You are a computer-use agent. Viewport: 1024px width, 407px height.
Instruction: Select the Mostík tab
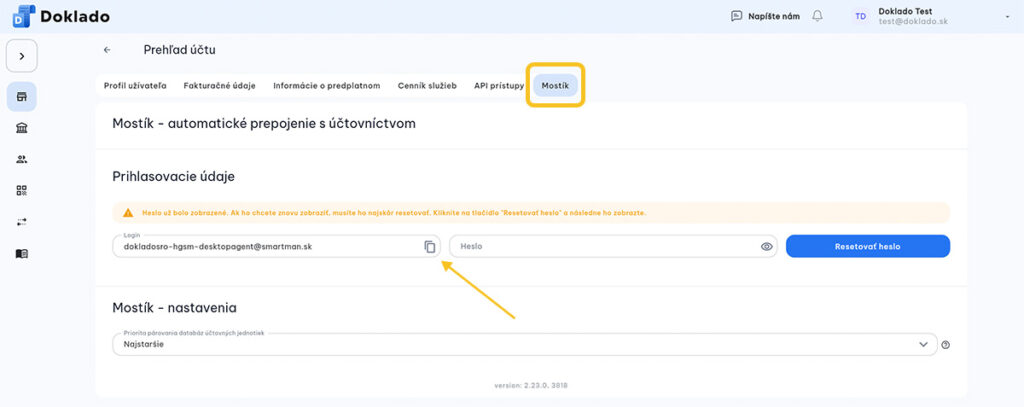coord(555,86)
